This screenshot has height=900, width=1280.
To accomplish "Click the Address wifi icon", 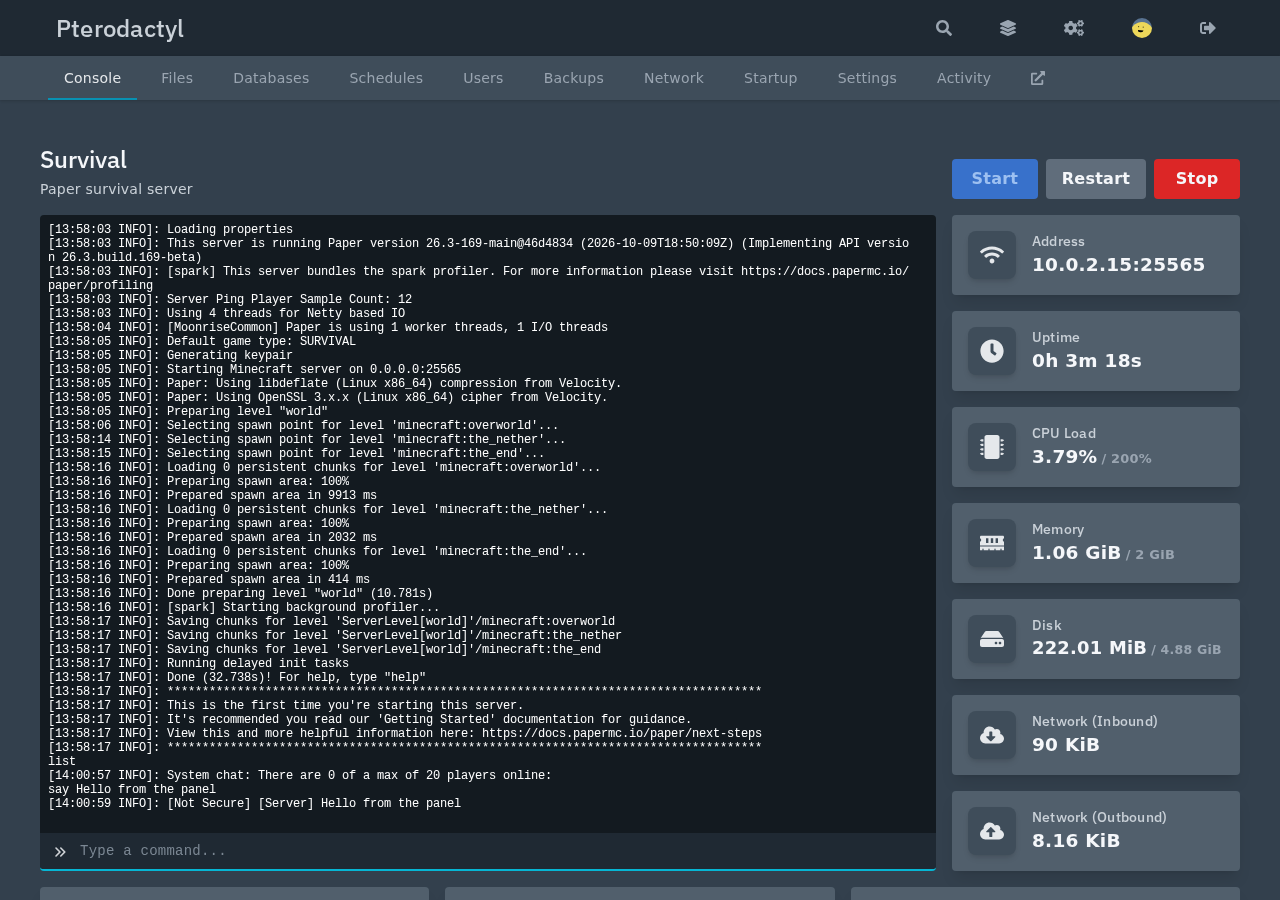I will [x=992, y=255].
